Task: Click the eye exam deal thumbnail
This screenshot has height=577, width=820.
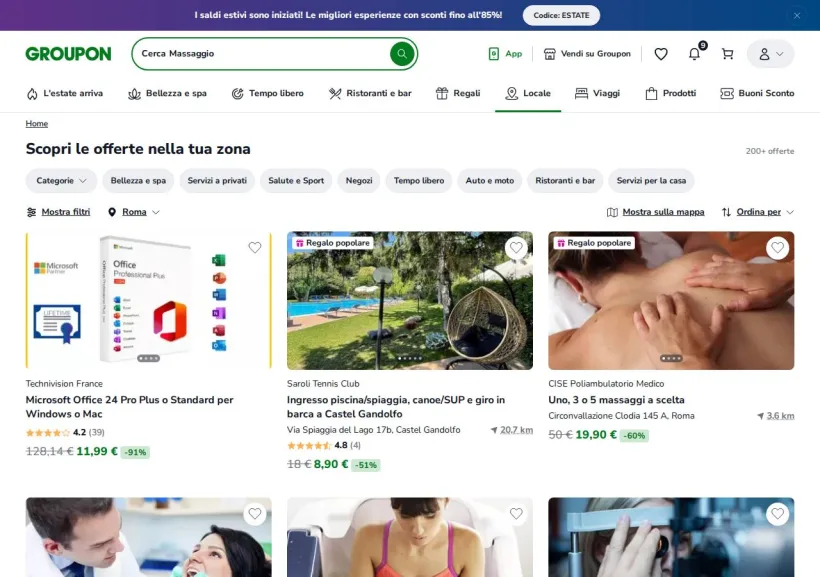Action: [x=671, y=537]
